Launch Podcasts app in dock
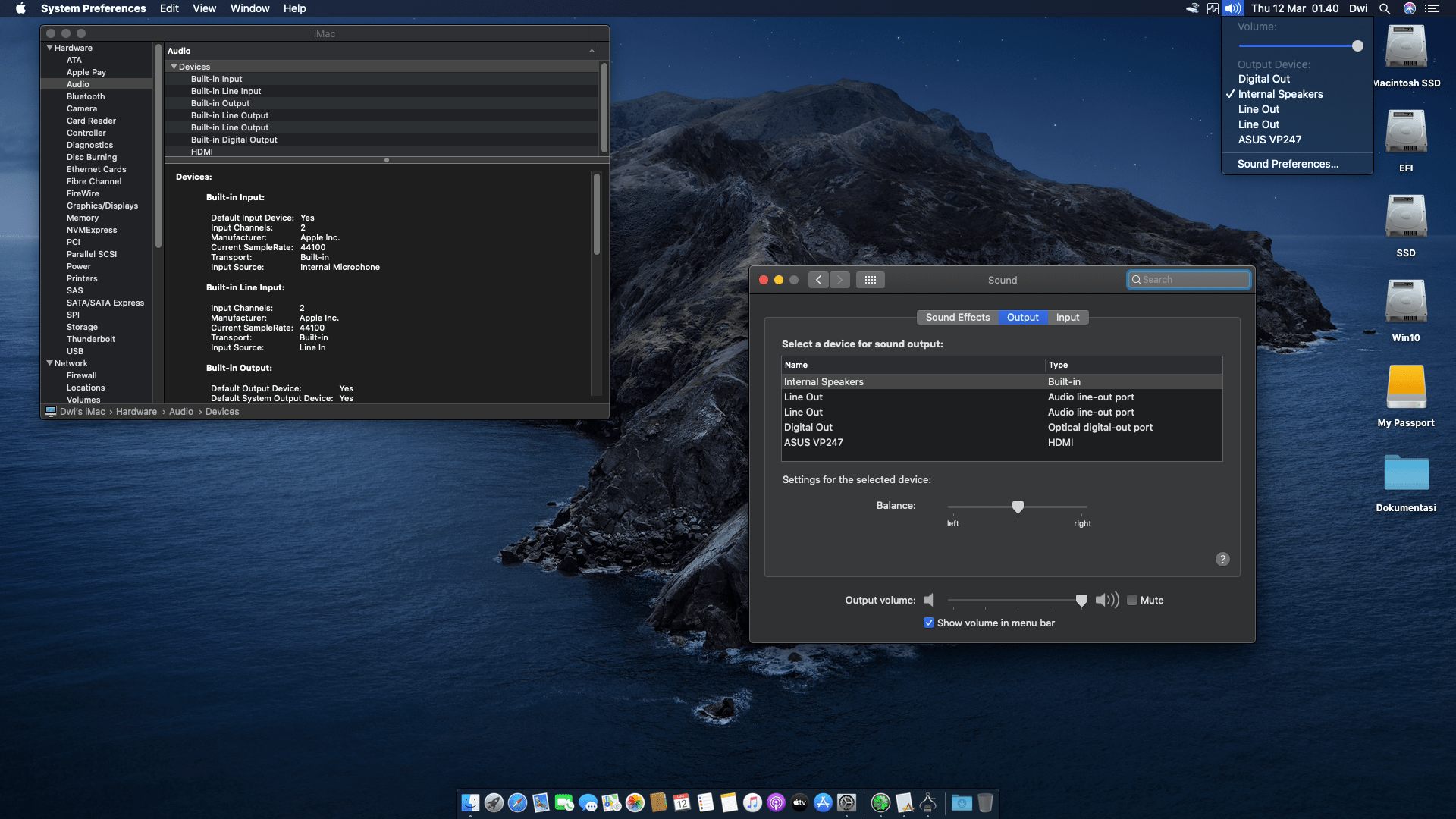Image resolution: width=1456 pixels, height=819 pixels. click(x=776, y=802)
